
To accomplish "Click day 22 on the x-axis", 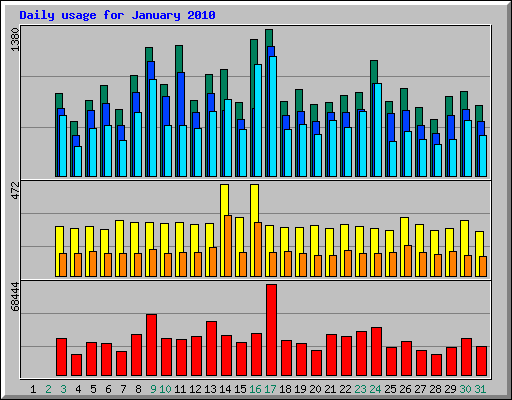I will pos(345,389).
